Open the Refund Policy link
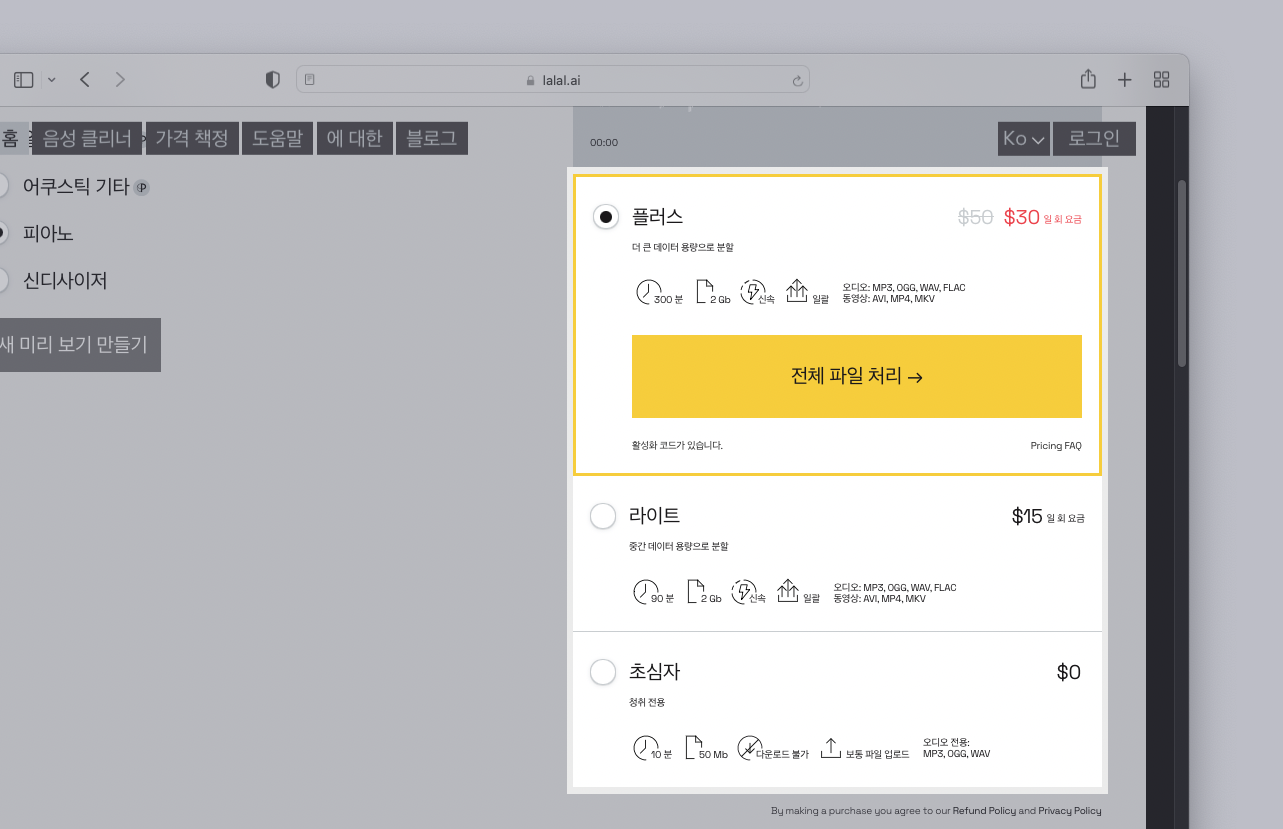 (984, 811)
